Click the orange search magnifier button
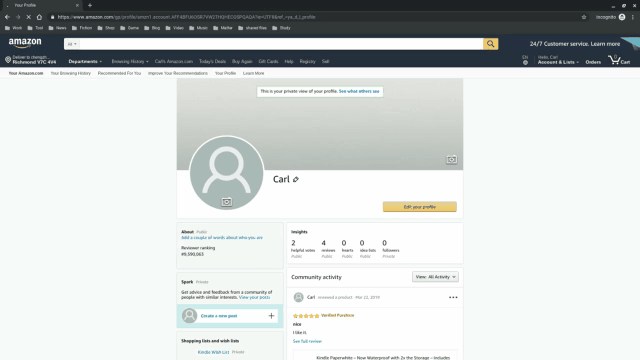The image size is (640, 360). [x=491, y=44]
